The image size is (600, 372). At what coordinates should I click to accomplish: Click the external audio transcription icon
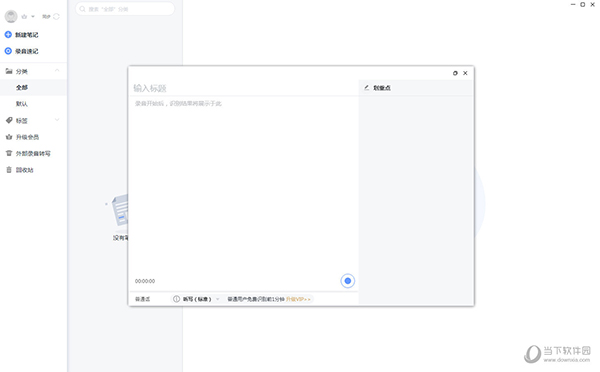[9, 153]
